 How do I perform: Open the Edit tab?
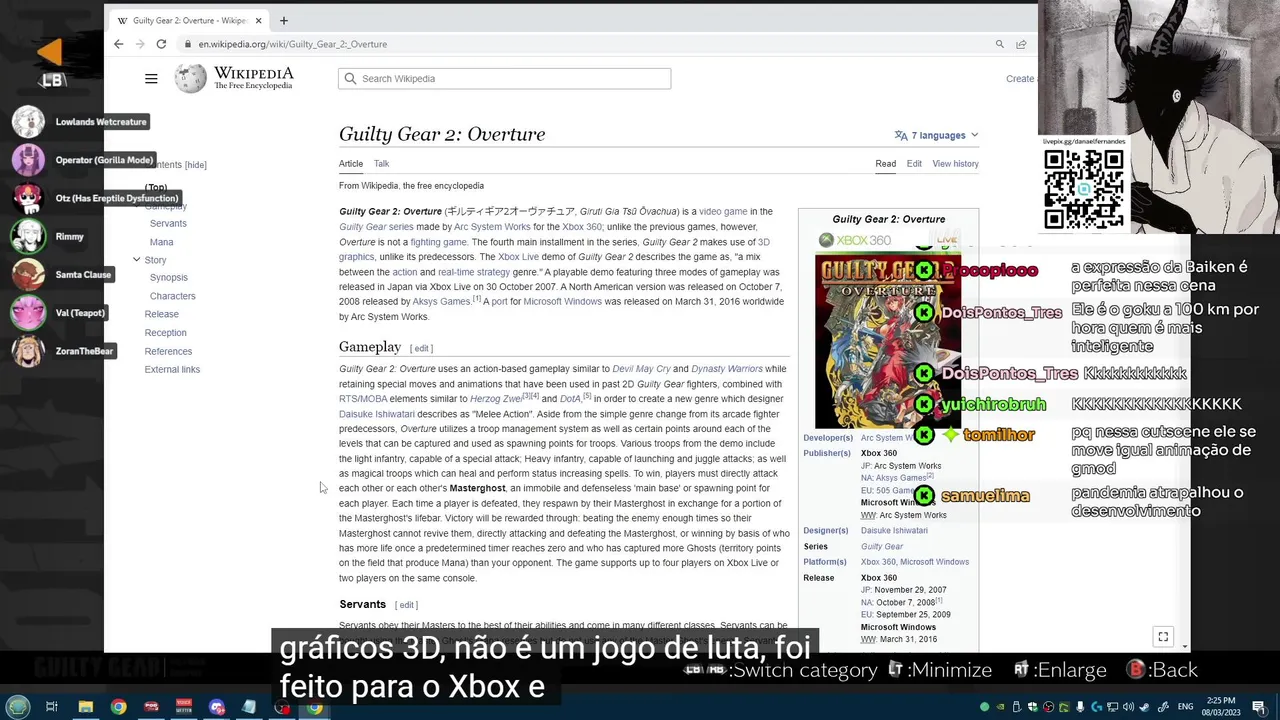pyautogui.click(x=914, y=164)
